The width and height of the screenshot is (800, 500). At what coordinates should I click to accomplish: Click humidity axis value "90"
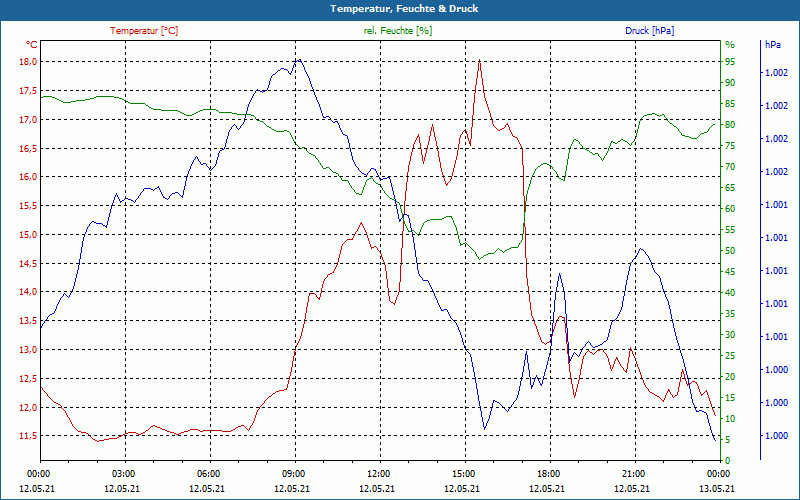click(x=730, y=83)
